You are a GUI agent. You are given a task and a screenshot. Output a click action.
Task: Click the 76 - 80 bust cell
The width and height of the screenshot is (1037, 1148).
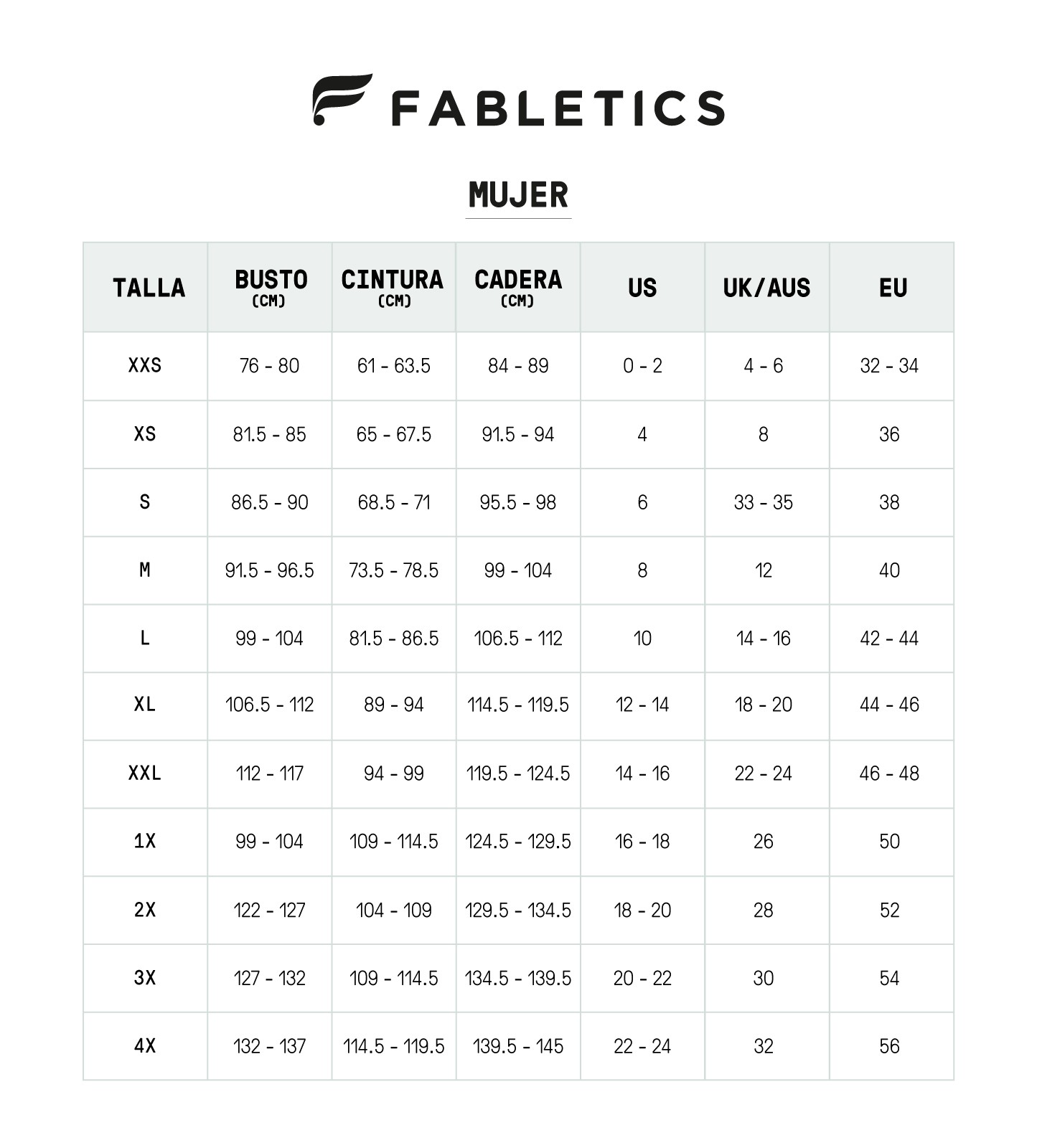tap(269, 366)
